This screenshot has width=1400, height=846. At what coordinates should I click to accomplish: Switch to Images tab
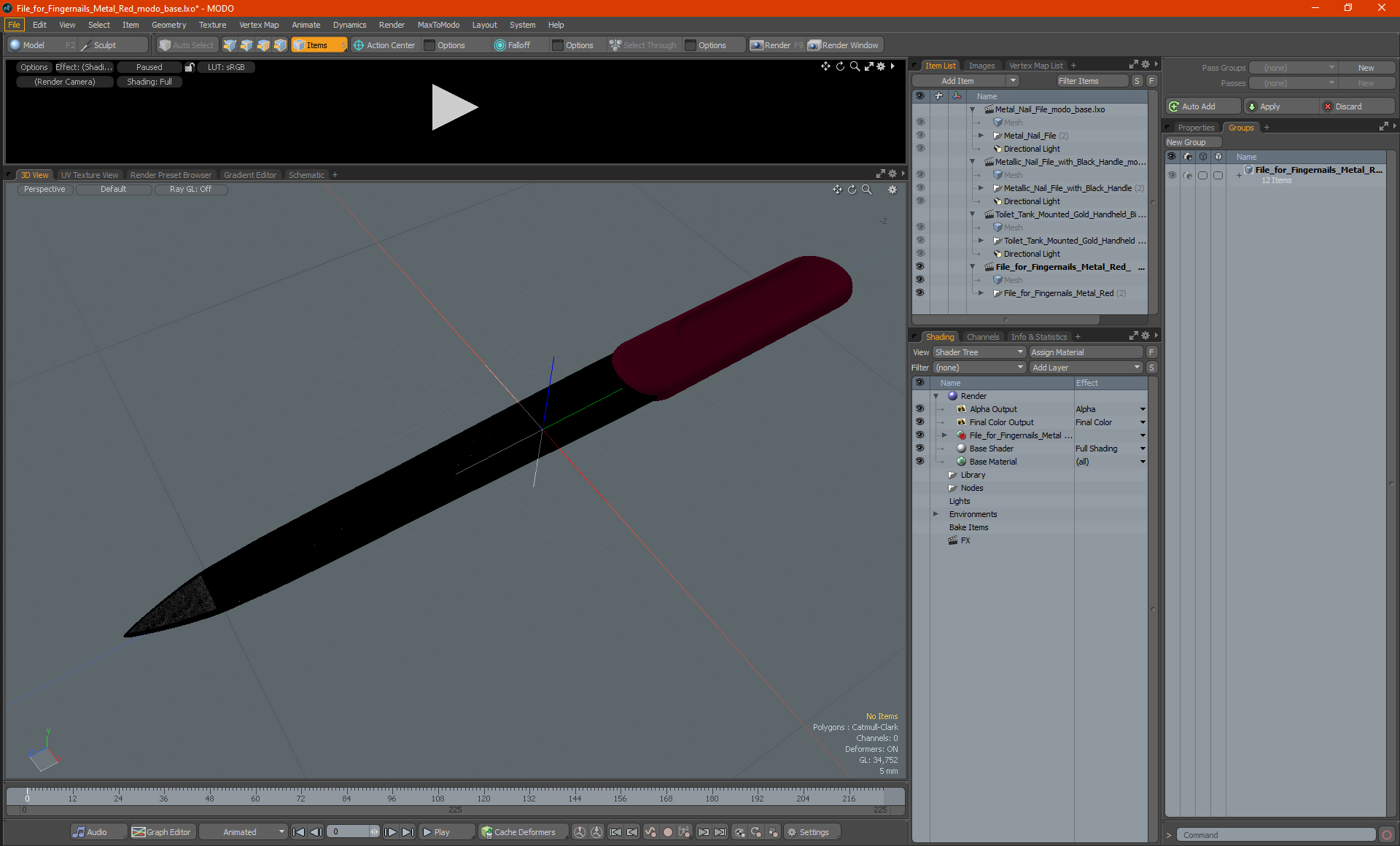[981, 66]
